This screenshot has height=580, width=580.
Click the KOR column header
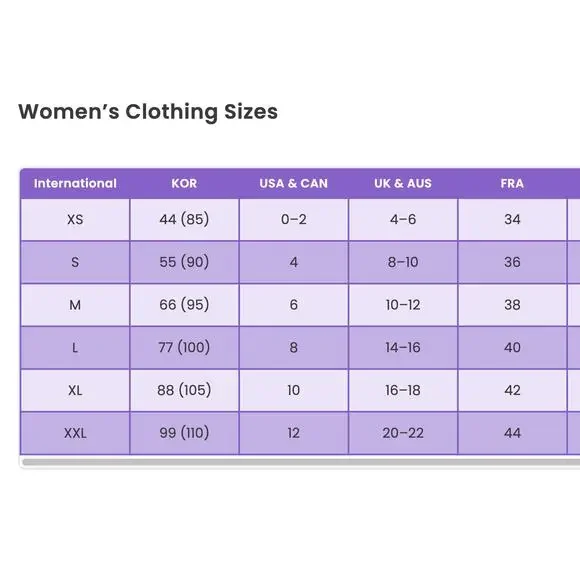[184, 183]
